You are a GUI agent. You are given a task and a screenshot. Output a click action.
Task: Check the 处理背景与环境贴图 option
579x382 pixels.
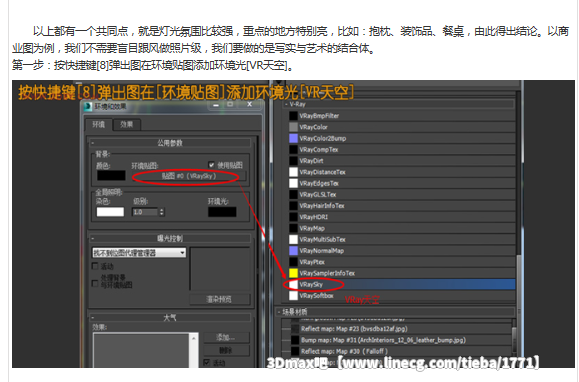pos(95,283)
